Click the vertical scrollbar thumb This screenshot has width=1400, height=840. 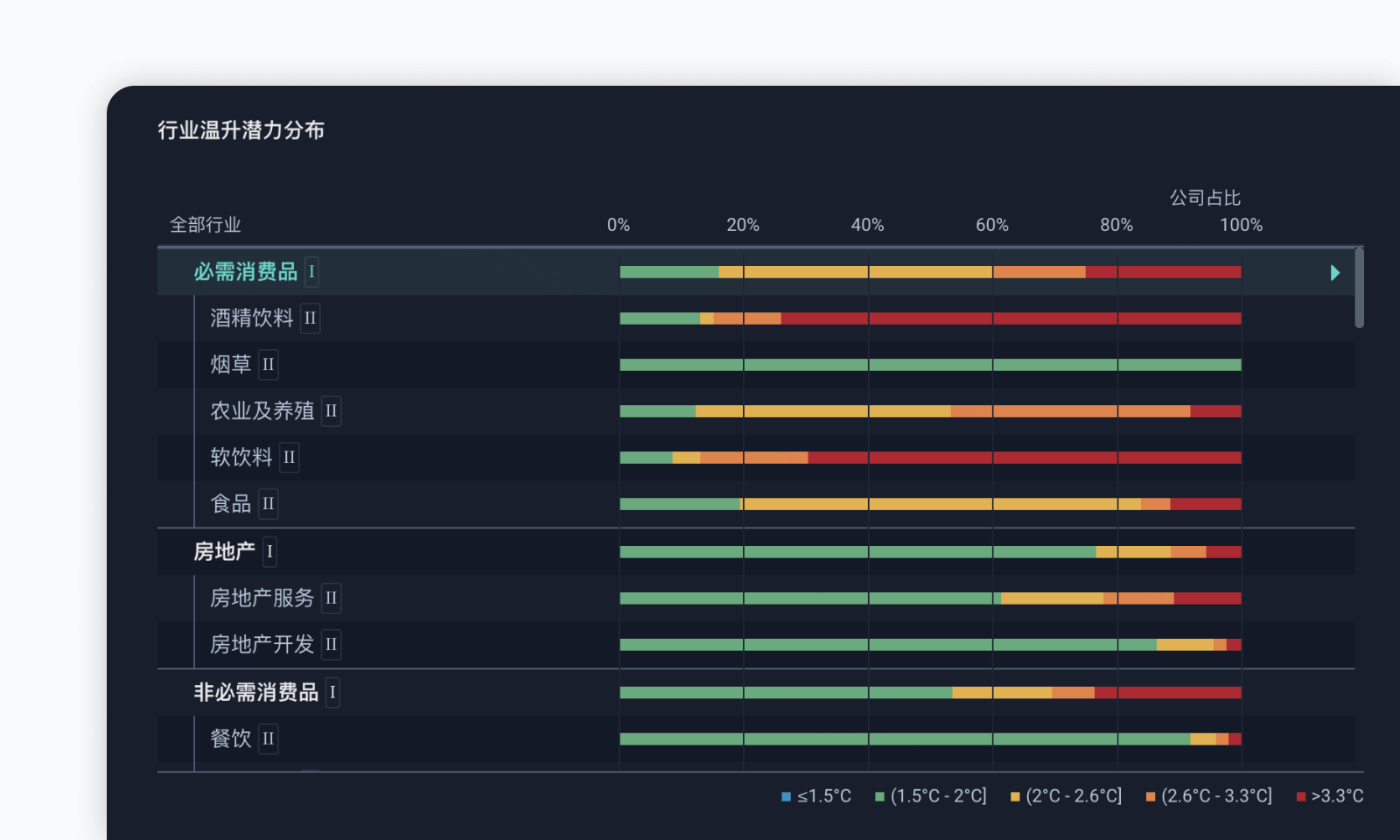(x=1359, y=288)
